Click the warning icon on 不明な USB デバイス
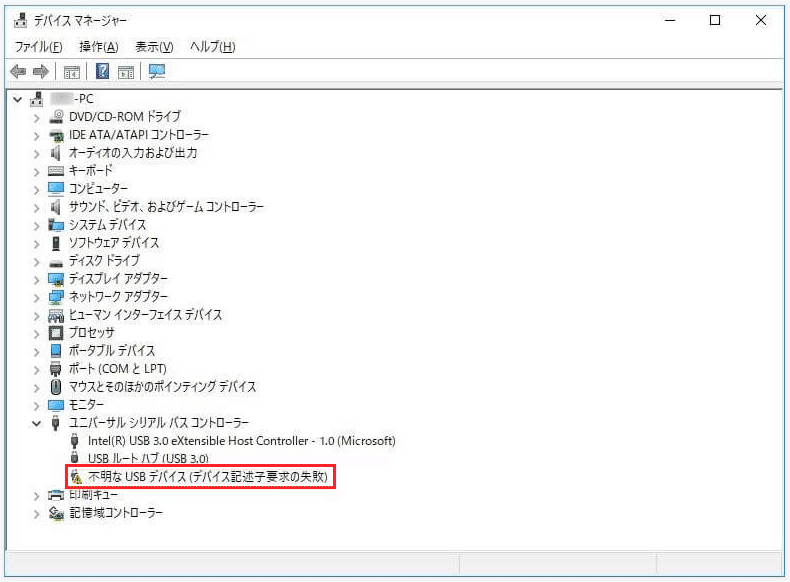The height and width of the screenshot is (582, 790). pyautogui.click(x=76, y=477)
